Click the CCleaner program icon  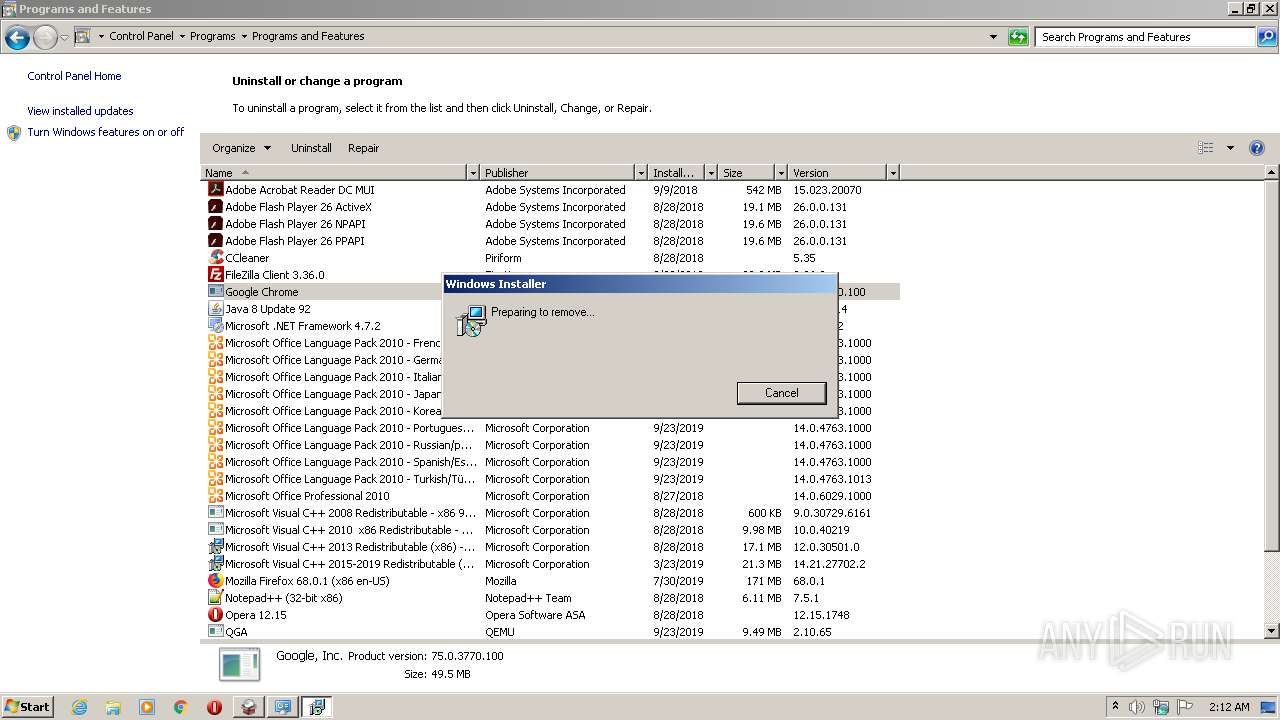click(215, 258)
